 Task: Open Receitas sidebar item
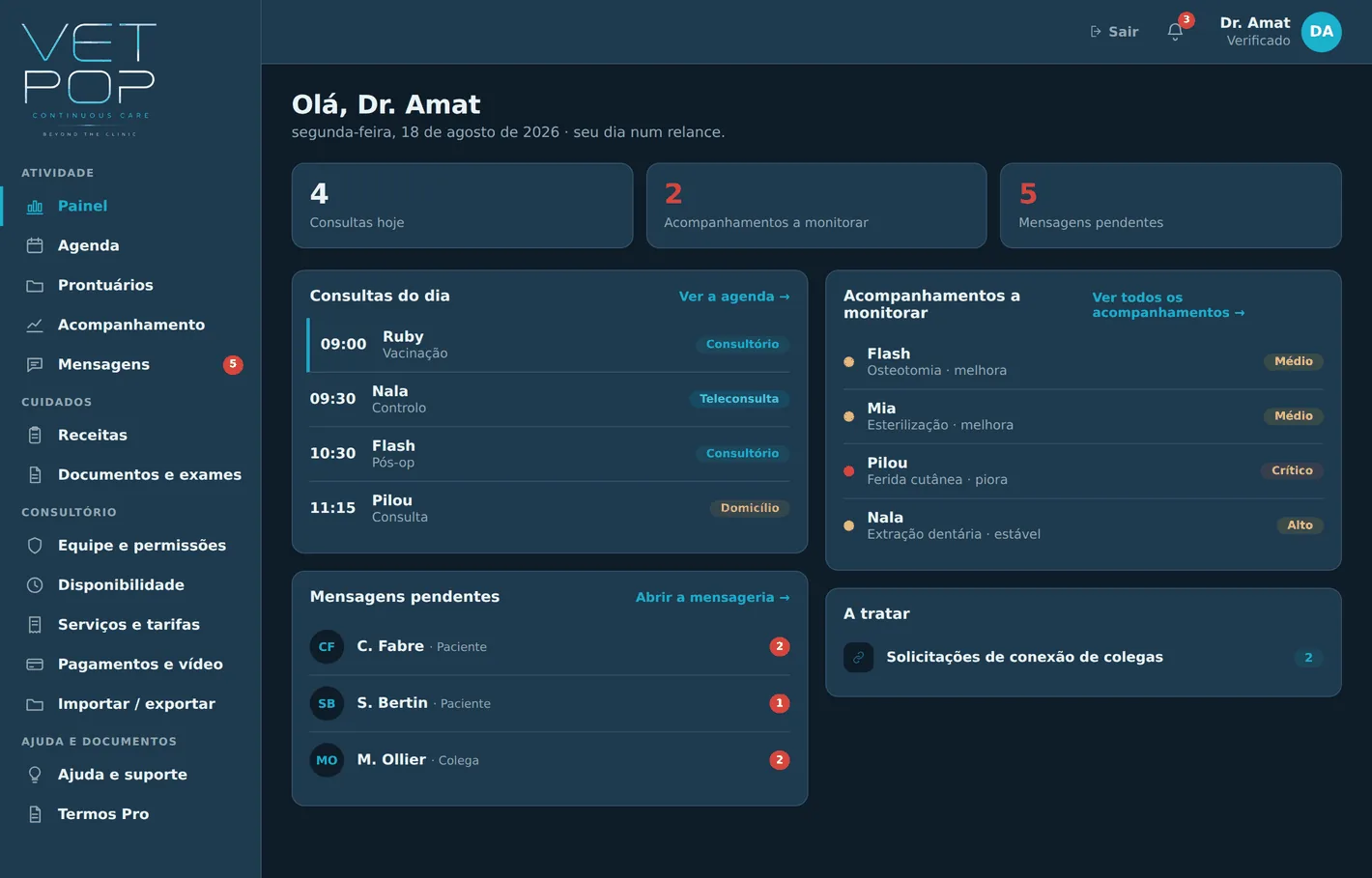[x=130, y=435]
